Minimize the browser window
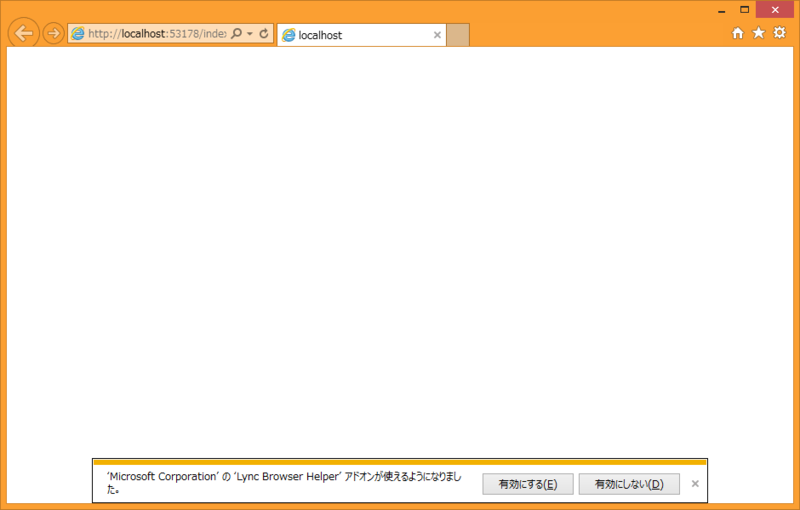The width and height of the screenshot is (800, 510). coord(721,10)
